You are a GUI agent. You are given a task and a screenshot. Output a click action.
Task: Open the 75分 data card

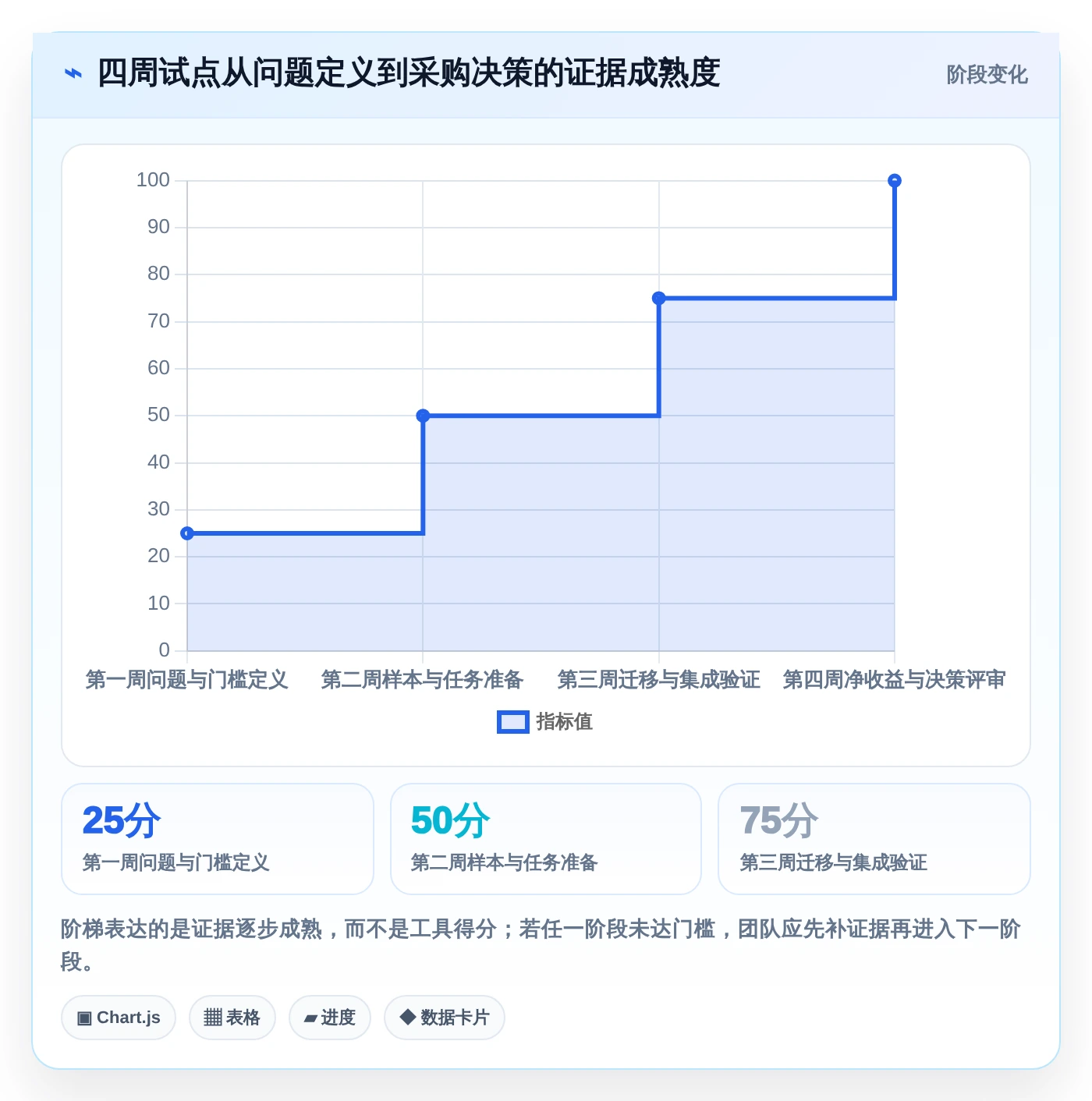pos(874,839)
